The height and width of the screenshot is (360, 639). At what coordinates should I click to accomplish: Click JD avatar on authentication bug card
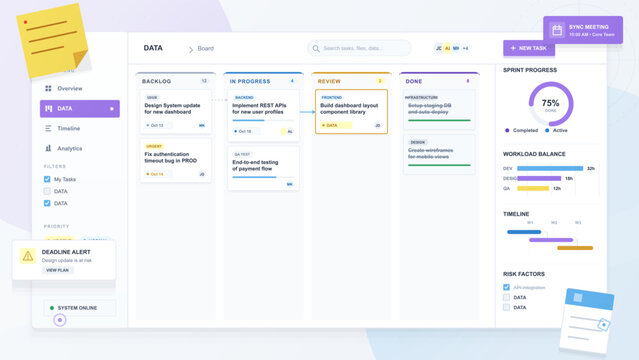point(202,174)
